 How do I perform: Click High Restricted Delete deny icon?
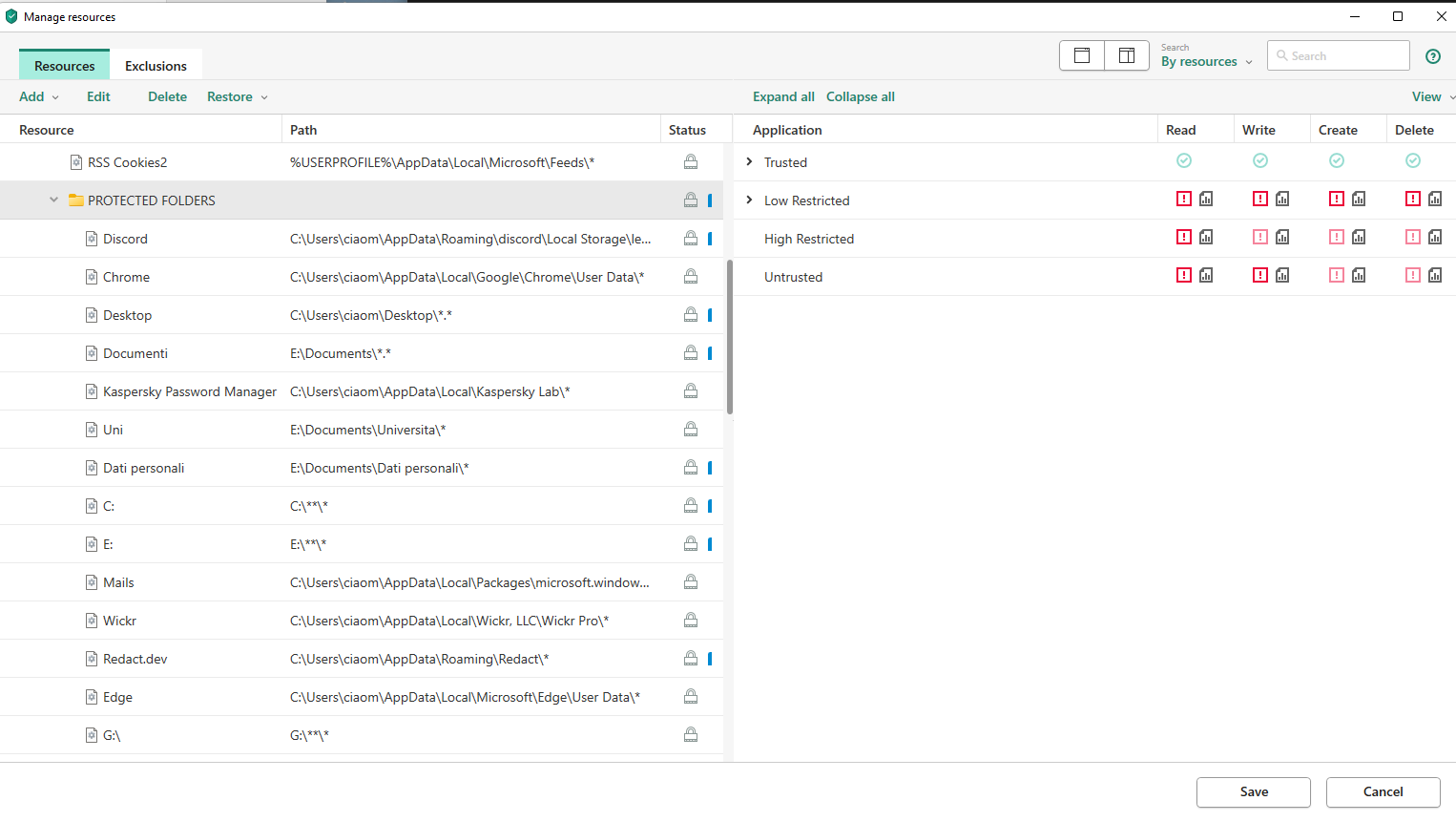pos(1413,238)
